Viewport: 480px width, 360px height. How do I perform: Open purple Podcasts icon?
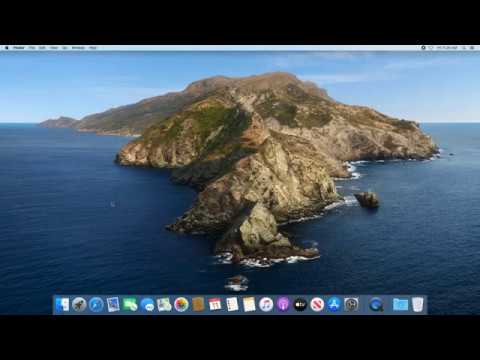coord(283,305)
